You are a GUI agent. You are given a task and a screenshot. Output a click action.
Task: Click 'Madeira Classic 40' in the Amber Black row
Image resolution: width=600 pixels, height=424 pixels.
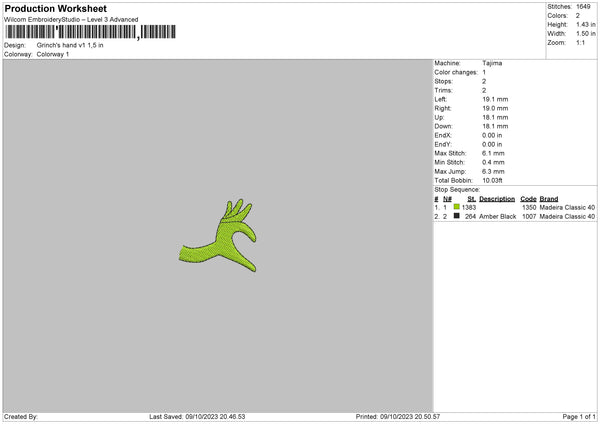point(567,217)
